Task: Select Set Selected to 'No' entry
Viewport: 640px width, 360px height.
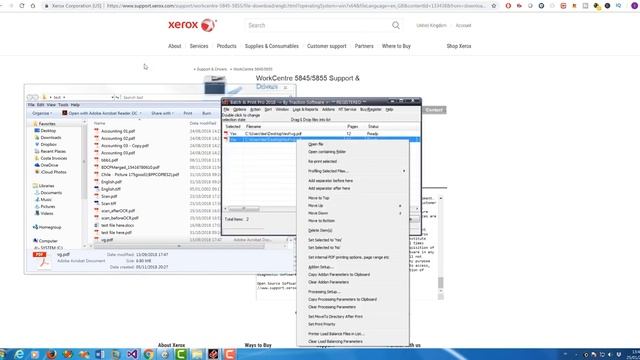Action: pyautogui.click(x=324, y=248)
